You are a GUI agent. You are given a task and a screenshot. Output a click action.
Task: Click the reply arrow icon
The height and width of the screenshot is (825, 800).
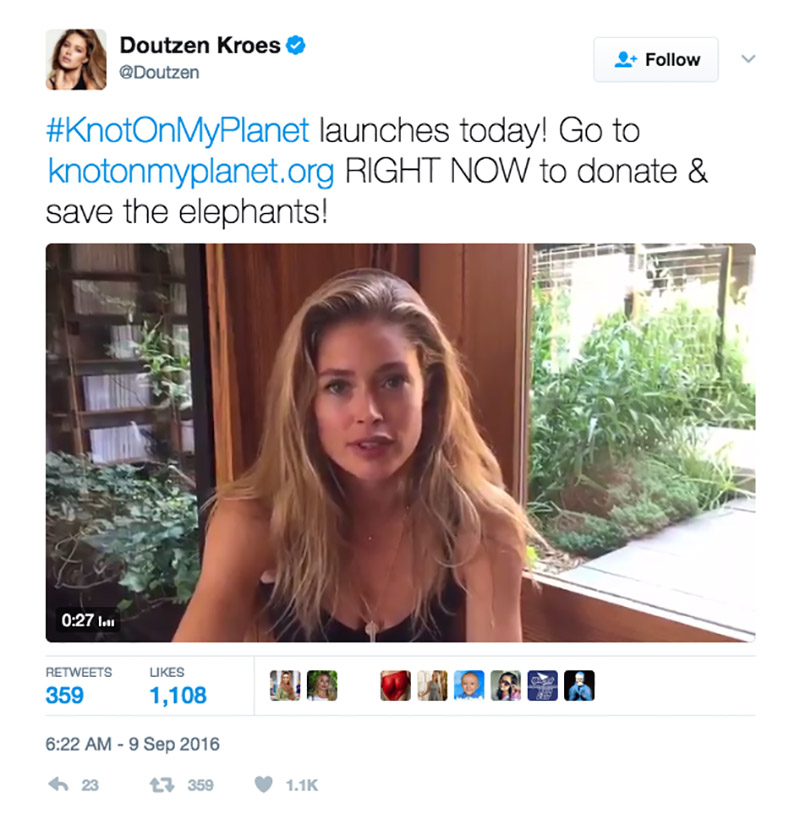tap(58, 784)
